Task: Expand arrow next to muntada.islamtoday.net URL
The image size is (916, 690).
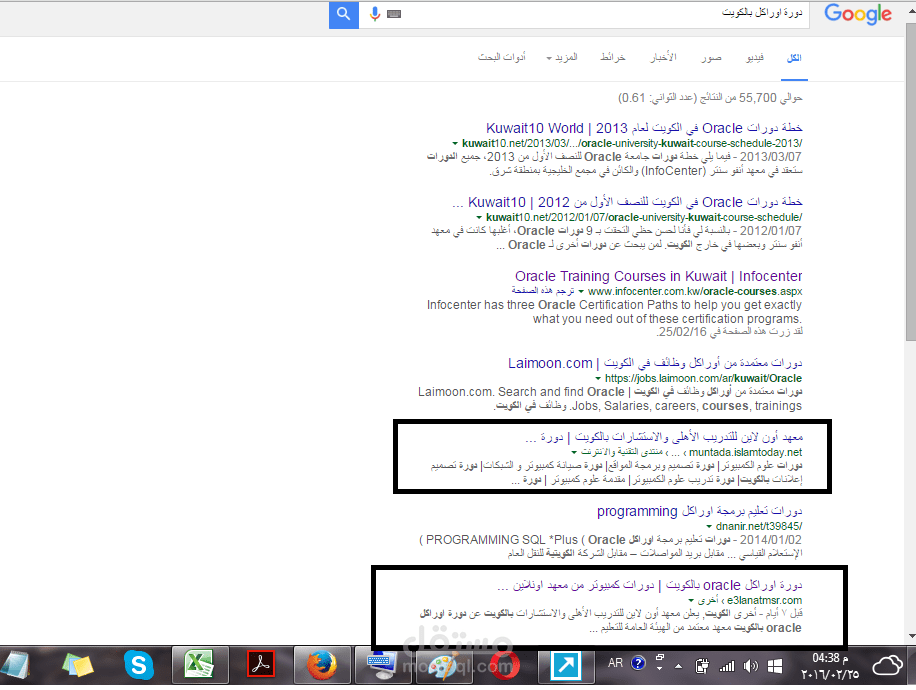Action: click(574, 453)
